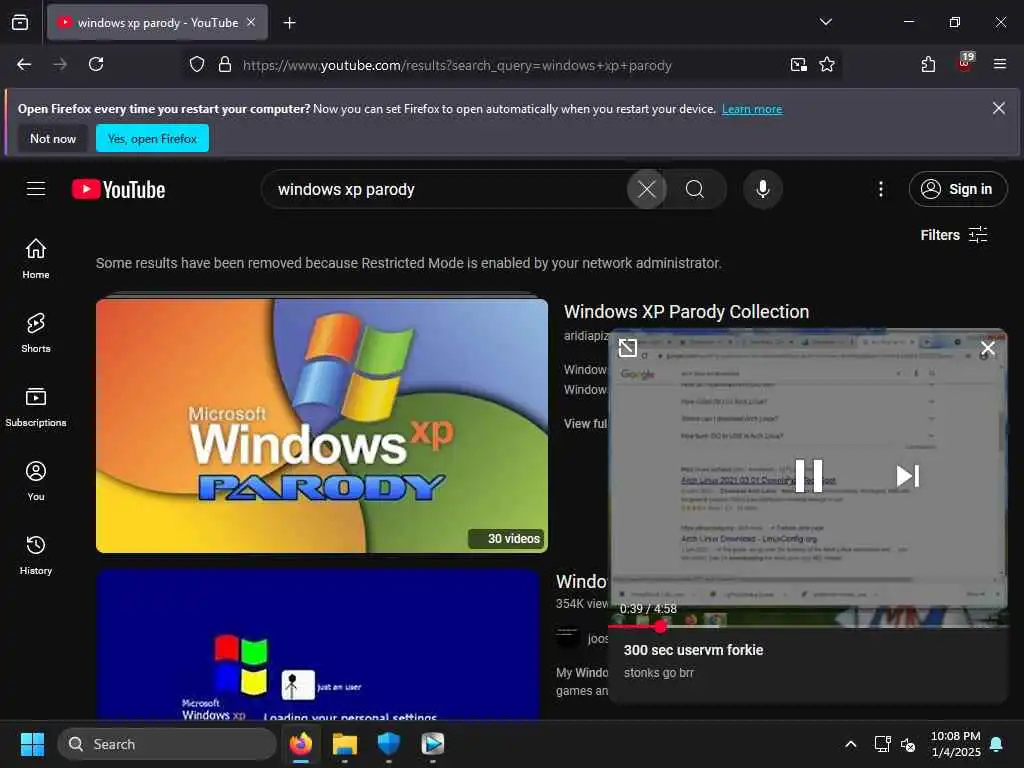Image resolution: width=1024 pixels, height=768 pixels.
Task: Bookmark this page with the star
Action: (827, 65)
